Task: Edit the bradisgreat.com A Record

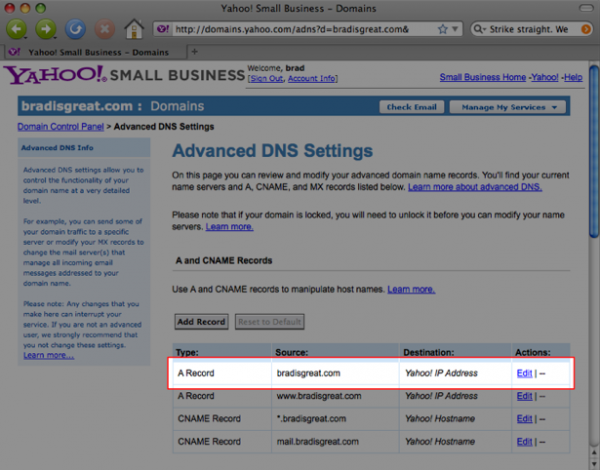Action: coord(524,373)
